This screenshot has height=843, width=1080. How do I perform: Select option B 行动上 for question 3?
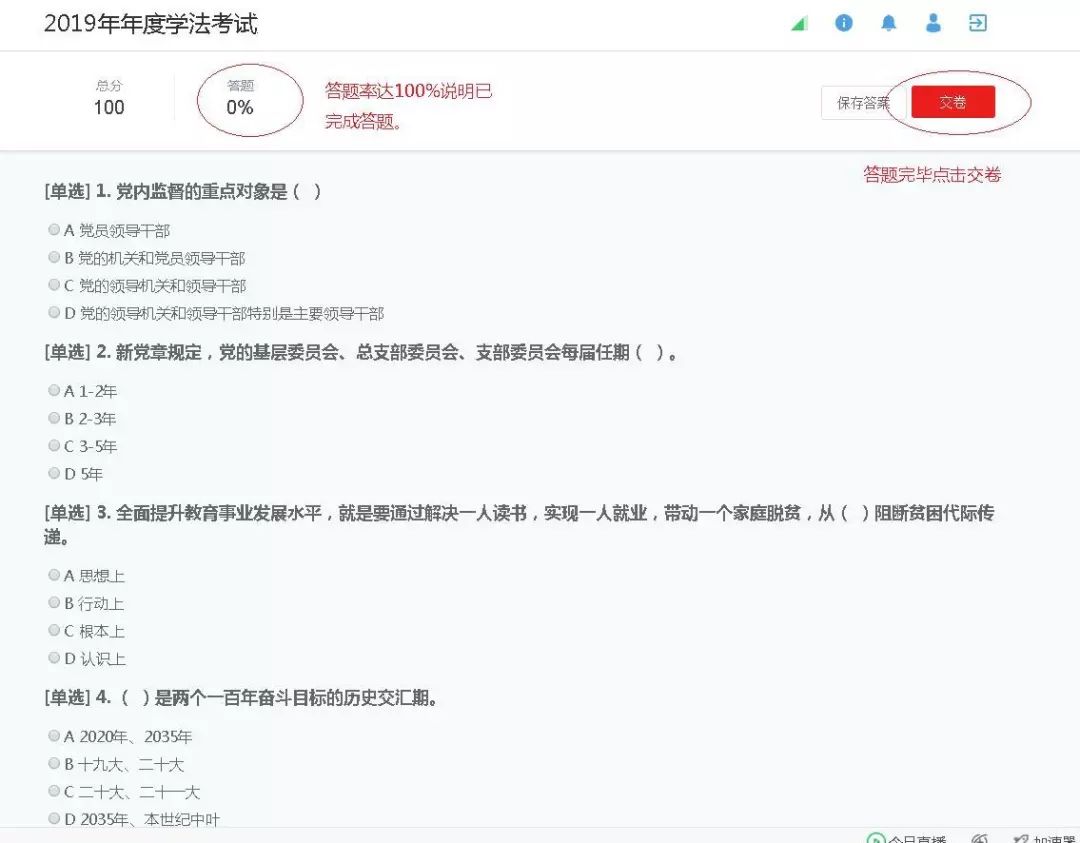pyautogui.click(x=54, y=602)
